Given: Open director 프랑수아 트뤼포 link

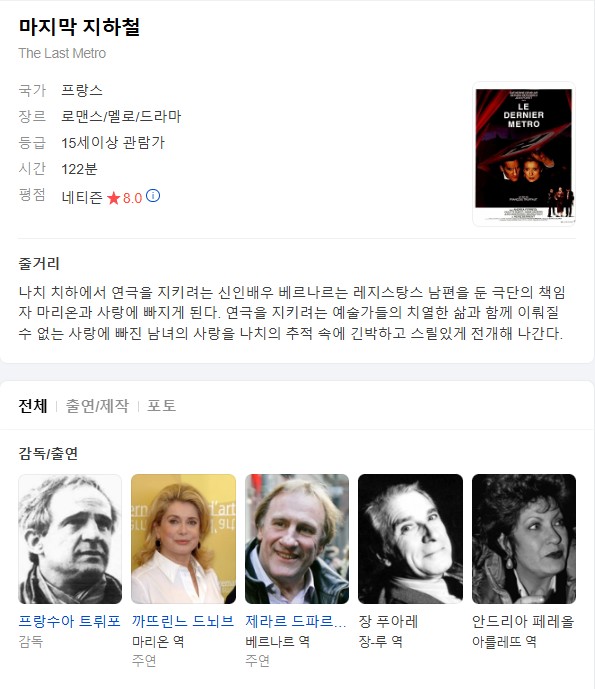Looking at the screenshot, I should click(69, 621).
